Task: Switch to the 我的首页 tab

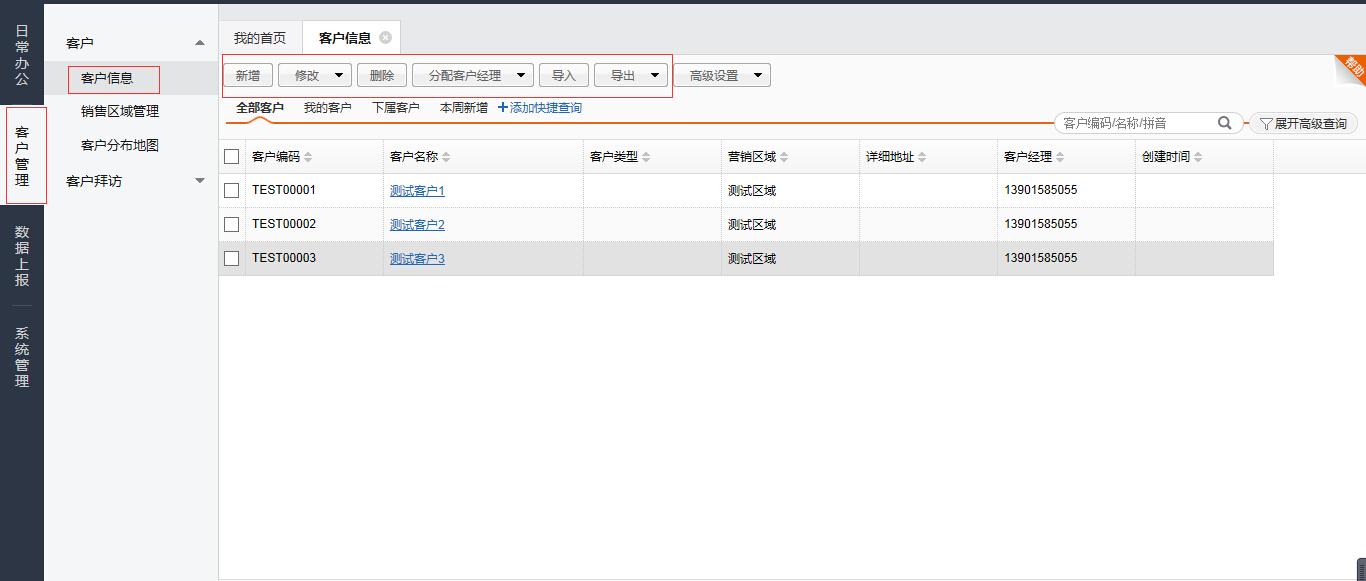Action: 260,38
